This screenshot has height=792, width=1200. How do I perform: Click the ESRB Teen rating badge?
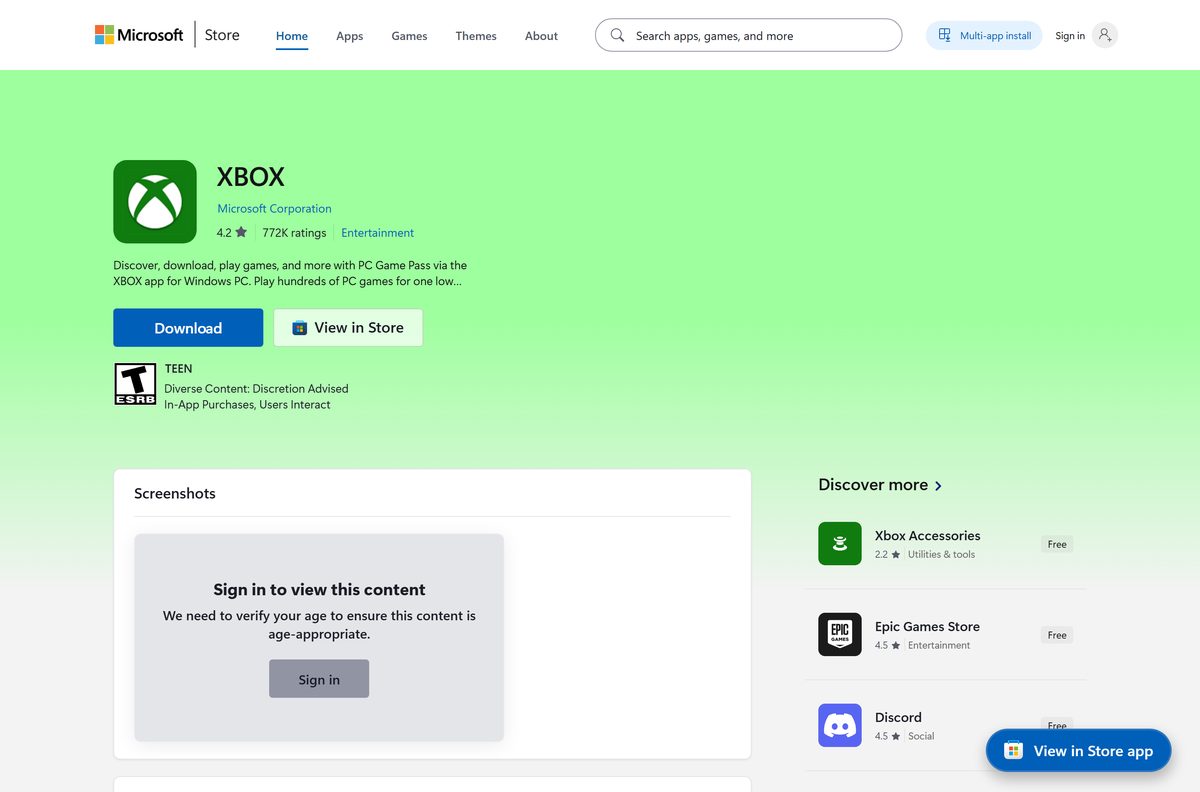click(x=135, y=384)
